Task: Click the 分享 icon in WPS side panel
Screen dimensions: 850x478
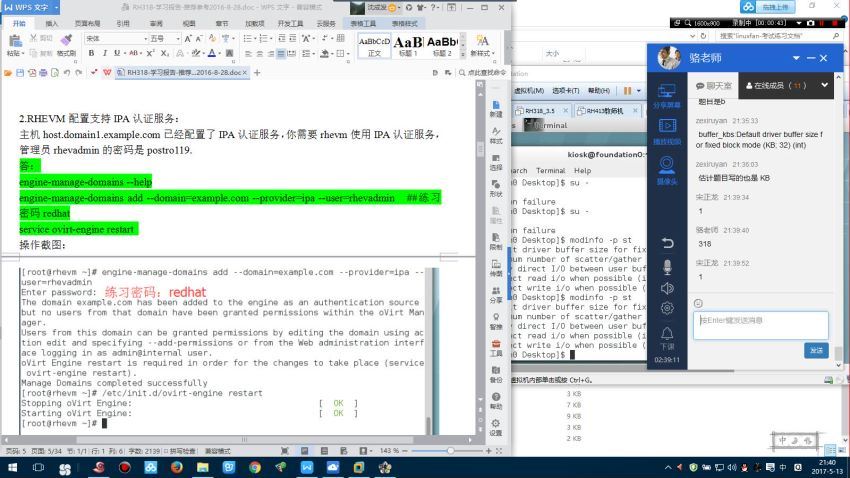Action: point(495,294)
